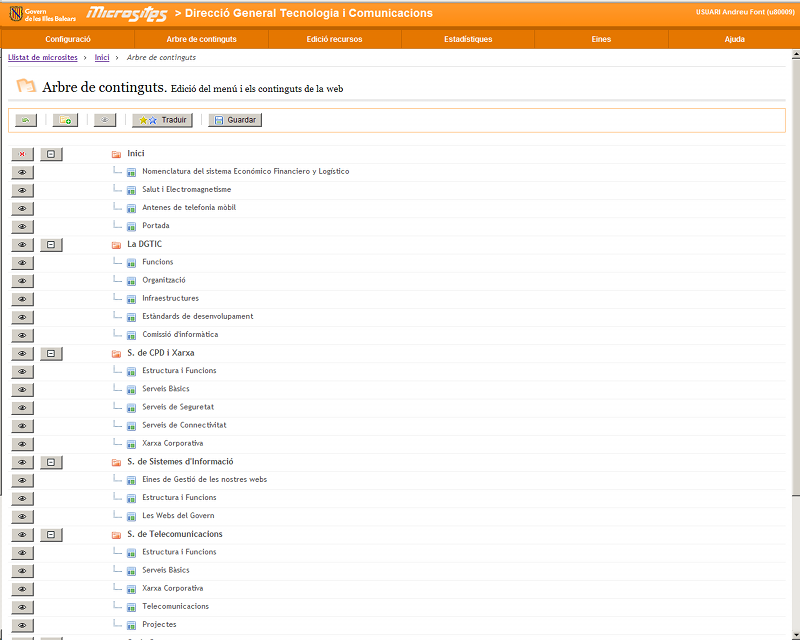Click the Govern de les Illes Balears logo
The image size is (800, 640).
pos(42,14)
